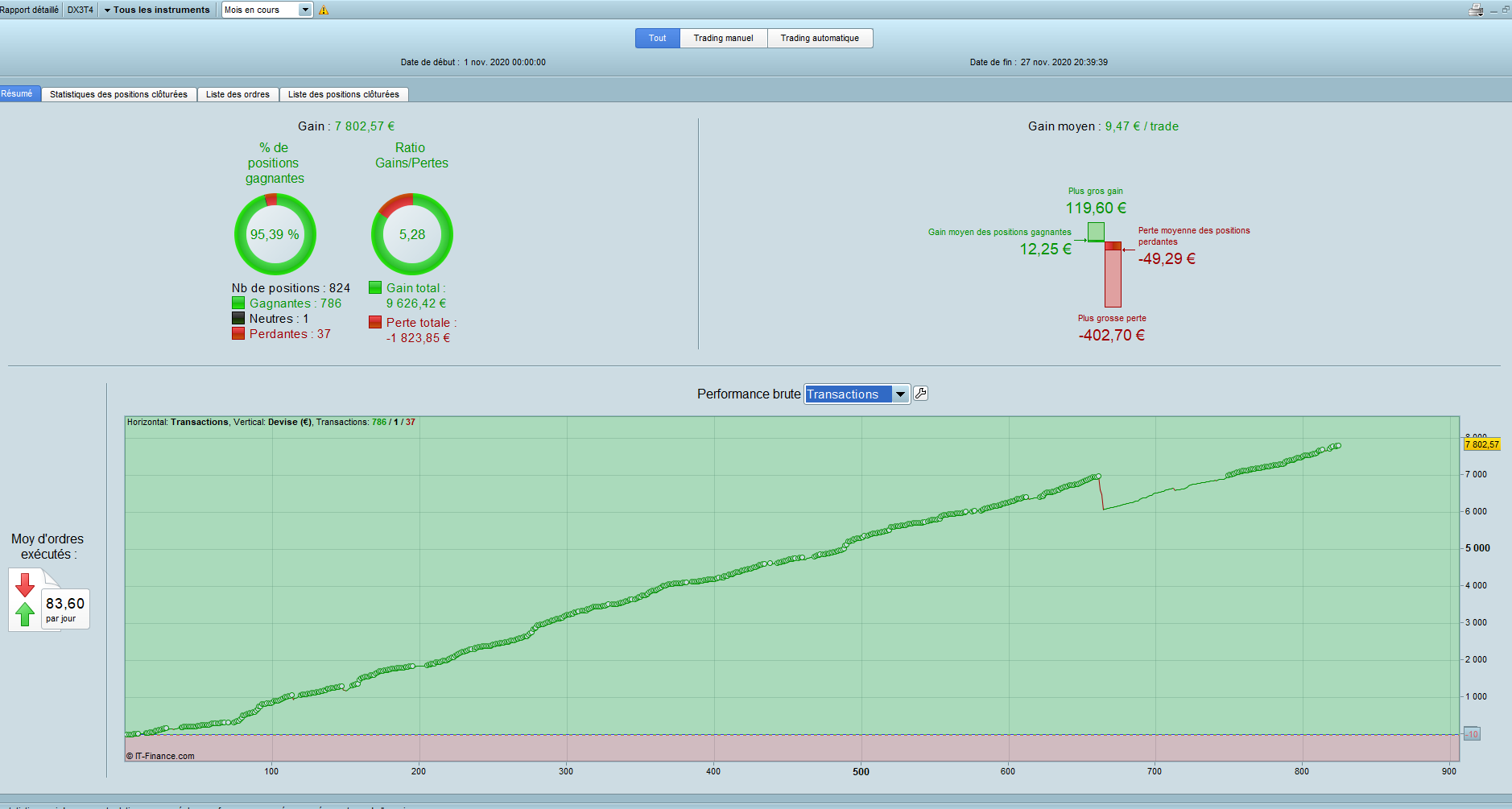The image size is (1512, 809).
Task: Select the Tout filter toggle
Action: 658,38
